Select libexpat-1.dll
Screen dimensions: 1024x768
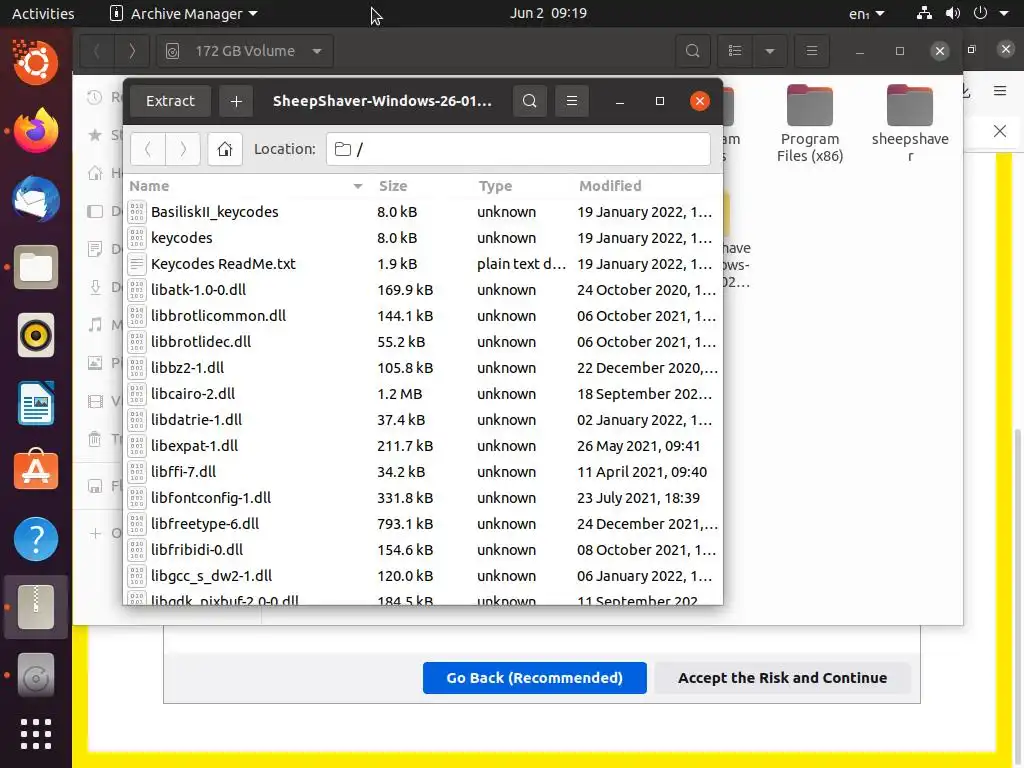[423, 446]
